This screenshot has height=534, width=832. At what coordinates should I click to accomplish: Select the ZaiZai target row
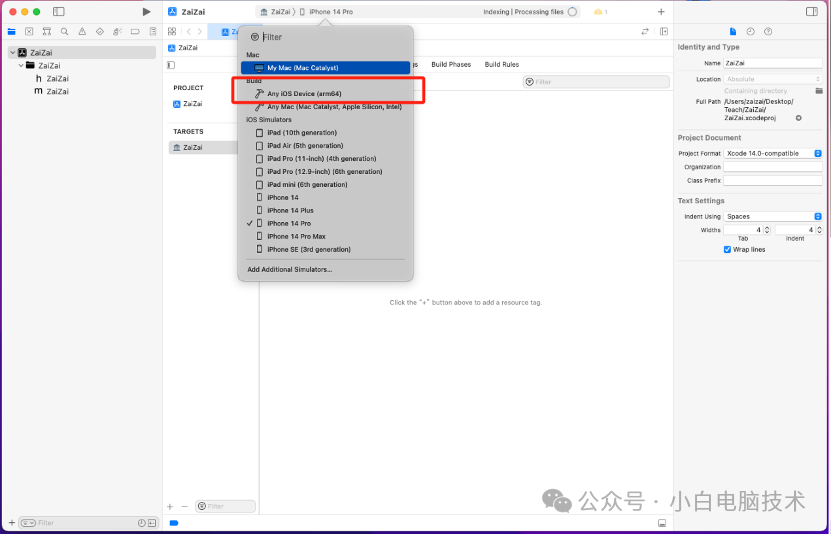pyautogui.click(x=203, y=148)
